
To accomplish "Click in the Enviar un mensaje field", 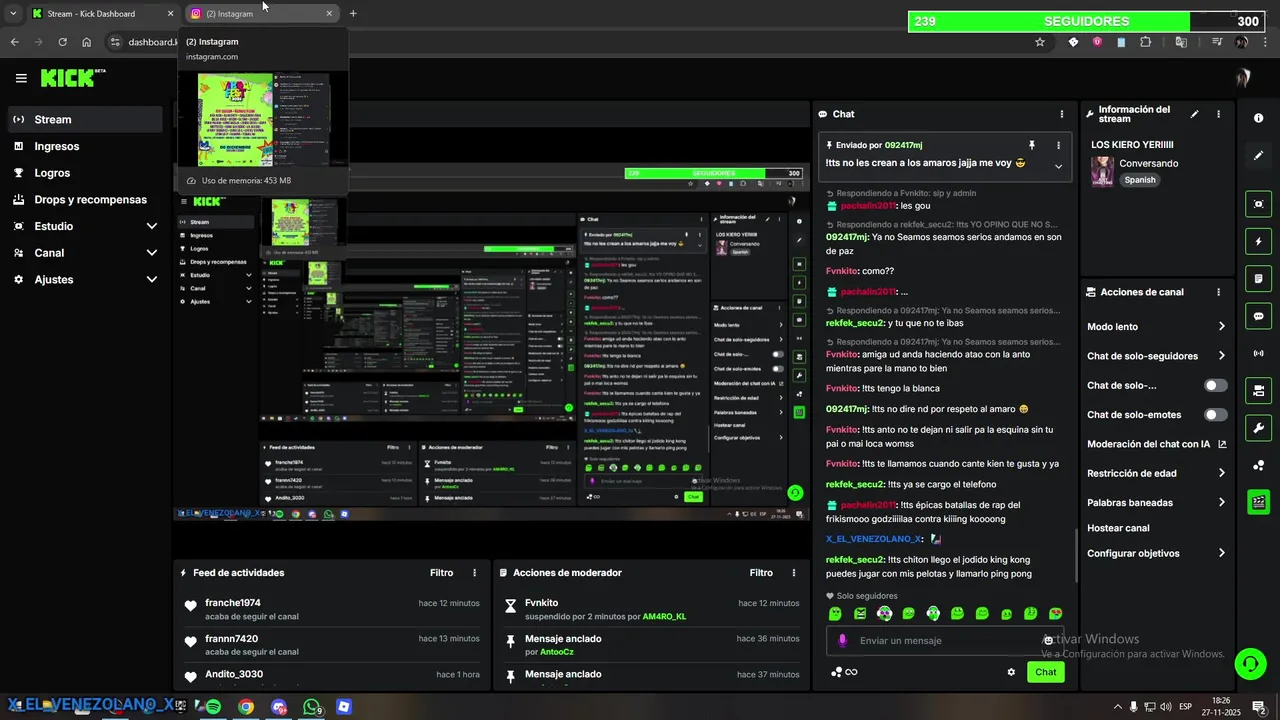I will (x=945, y=640).
